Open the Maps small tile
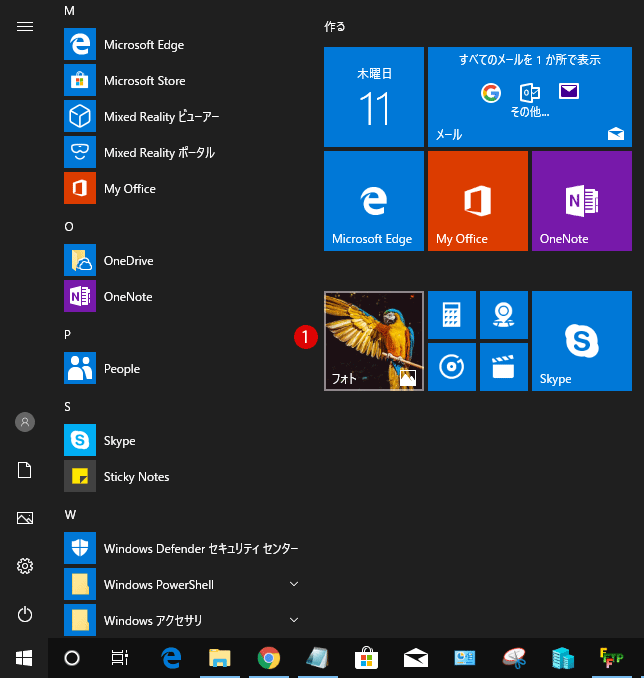 [504, 315]
